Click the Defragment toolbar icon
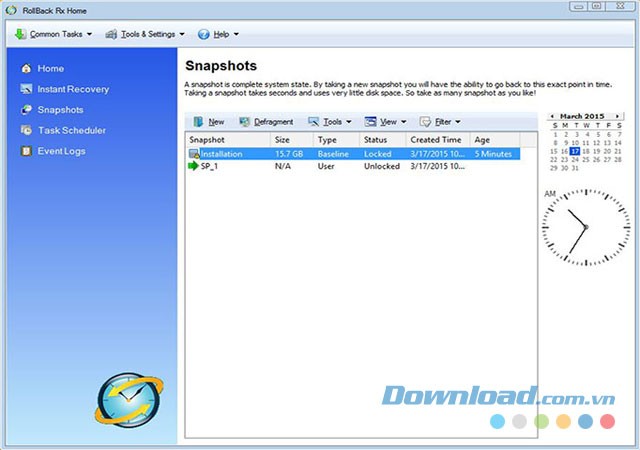 pos(245,122)
